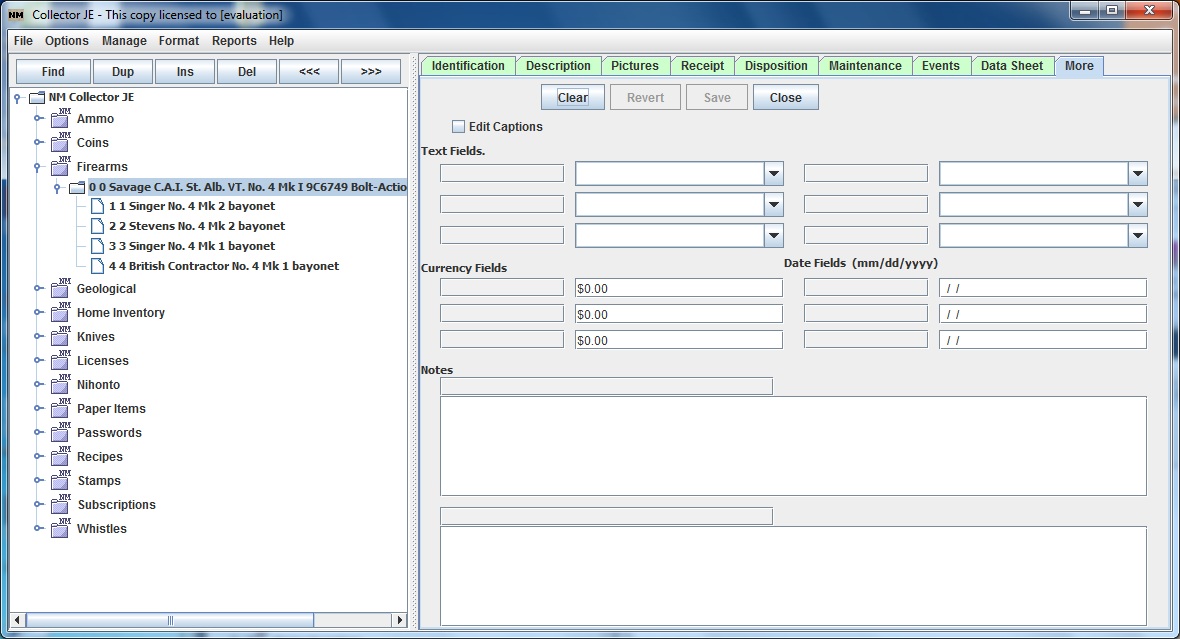Collapse the Firearms tree node

pyautogui.click(x=38, y=167)
